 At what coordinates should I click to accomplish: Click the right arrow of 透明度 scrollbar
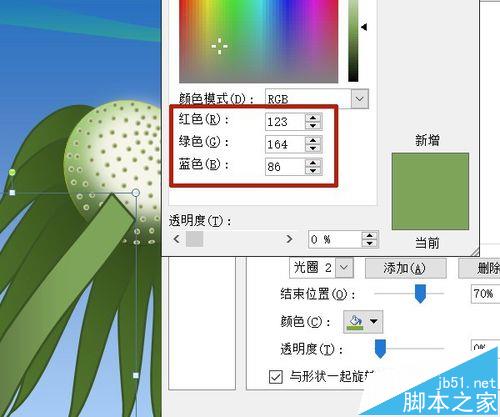[x=289, y=239]
